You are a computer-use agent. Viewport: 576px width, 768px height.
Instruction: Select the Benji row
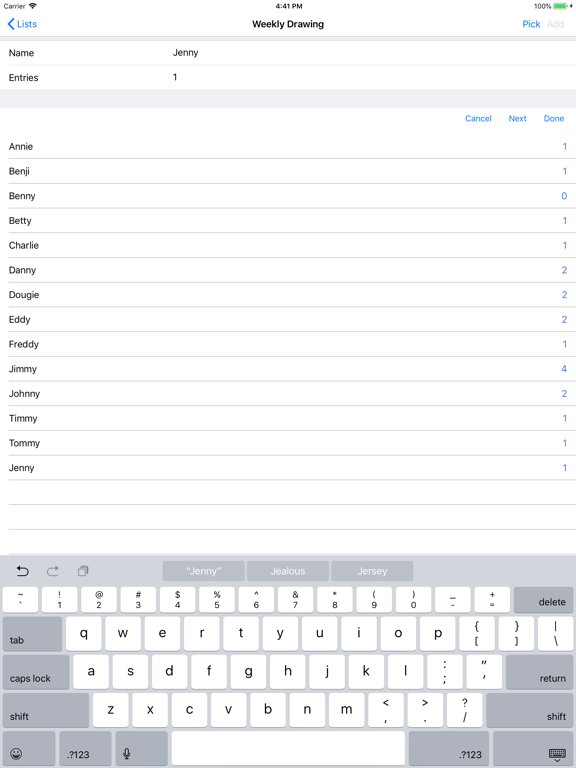tap(288, 171)
